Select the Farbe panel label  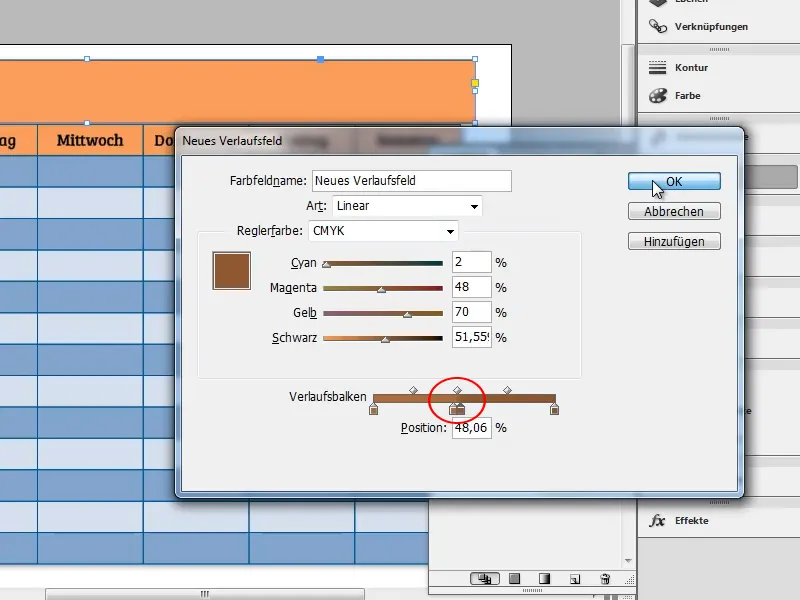687,95
